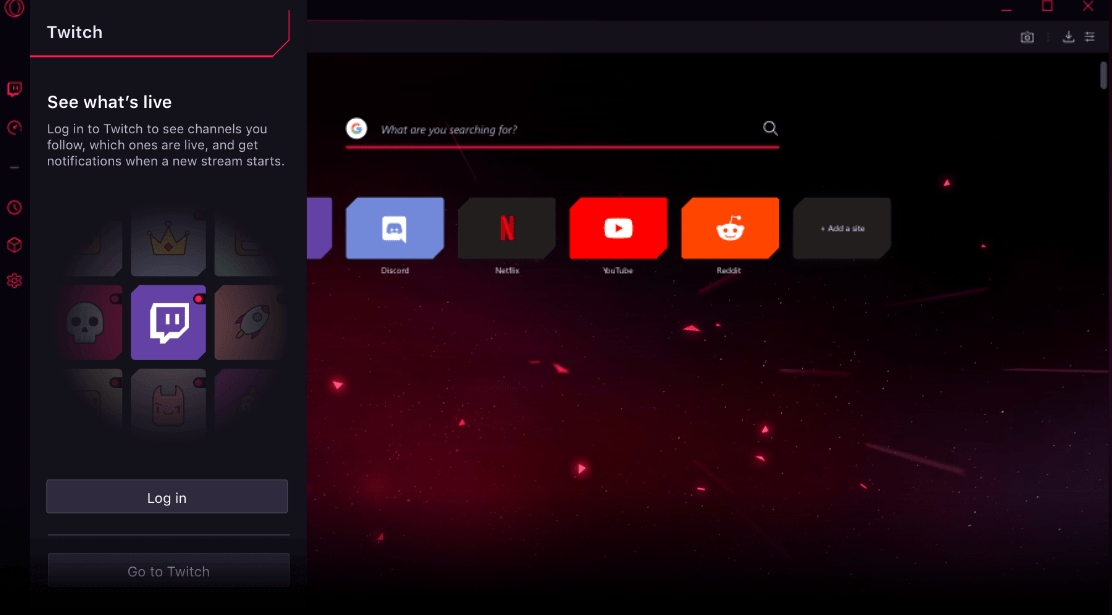Screen dimensions: 1112x615
Task: Open the Discord speed dial tile
Action: pyautogui.click(x=395, y=228)
